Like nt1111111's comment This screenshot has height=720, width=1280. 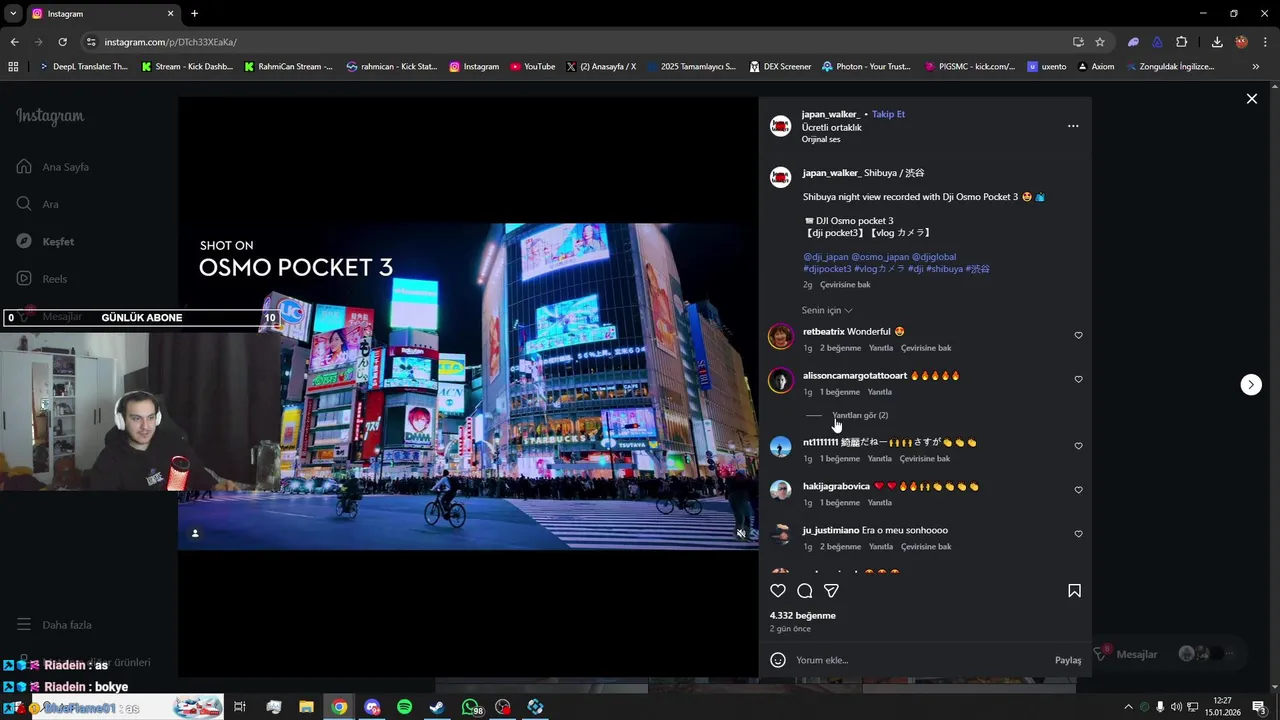(1078, 446)
